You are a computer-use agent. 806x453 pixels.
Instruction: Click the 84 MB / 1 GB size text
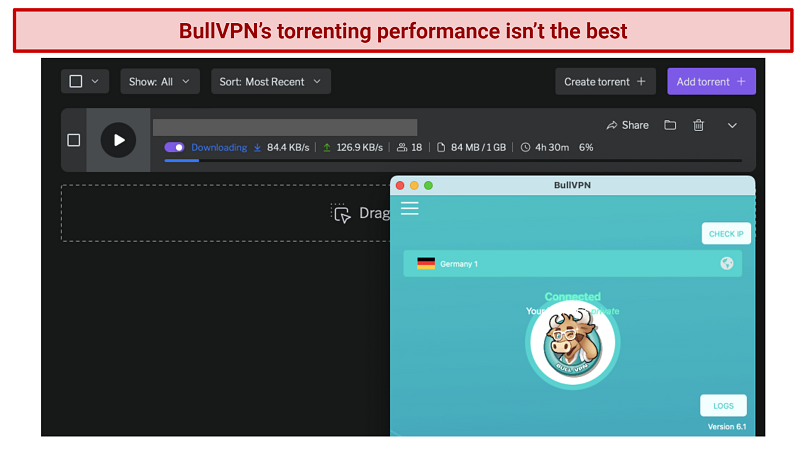click(x=478, y=148)
